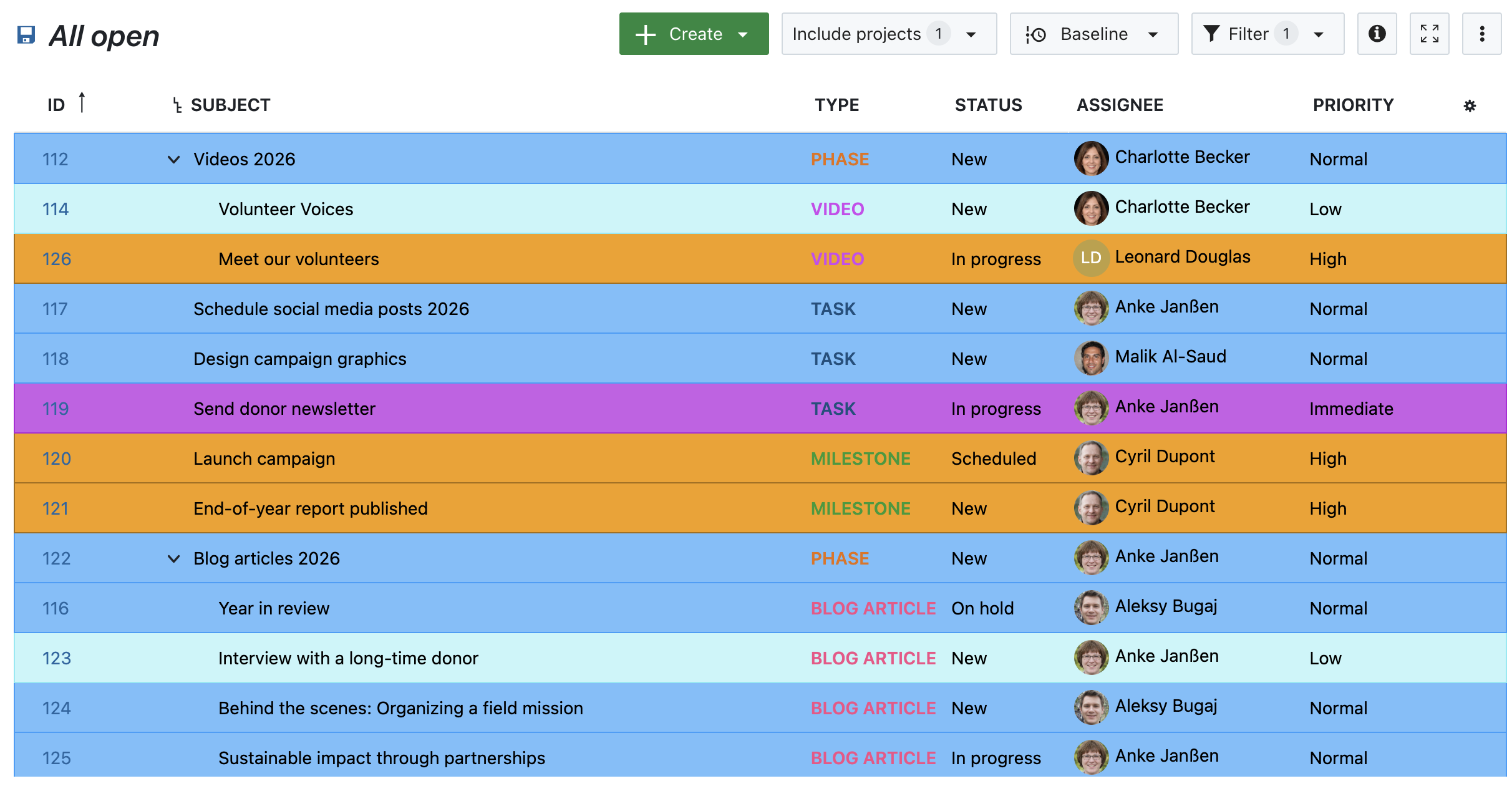This screenshot has width=1512, height=786.
Task: Open the Create button's dropdown arrow
Action: click(x=744, y=34)
